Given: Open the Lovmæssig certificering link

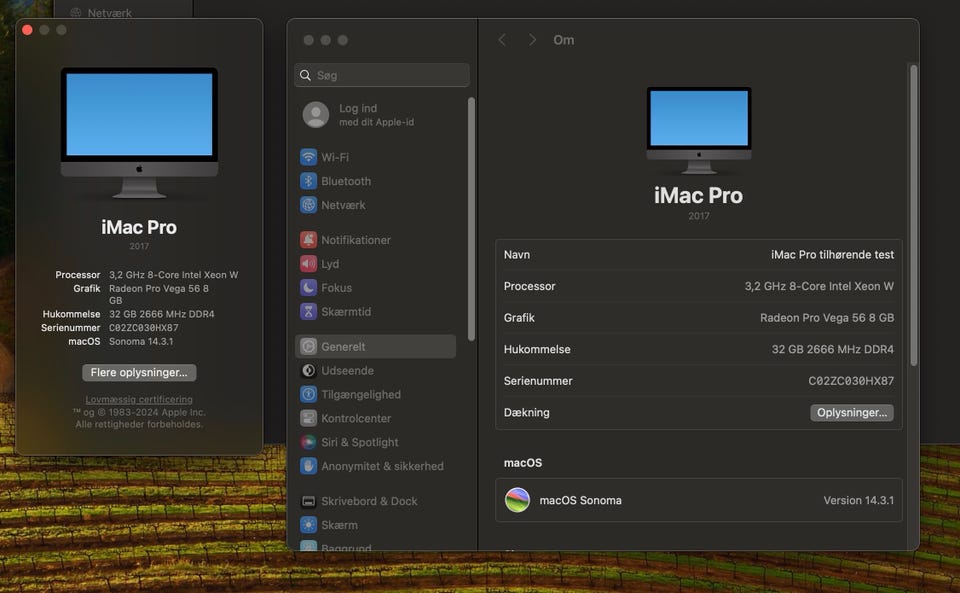Looking at the screenshot, I should click(x=139, y=400).
